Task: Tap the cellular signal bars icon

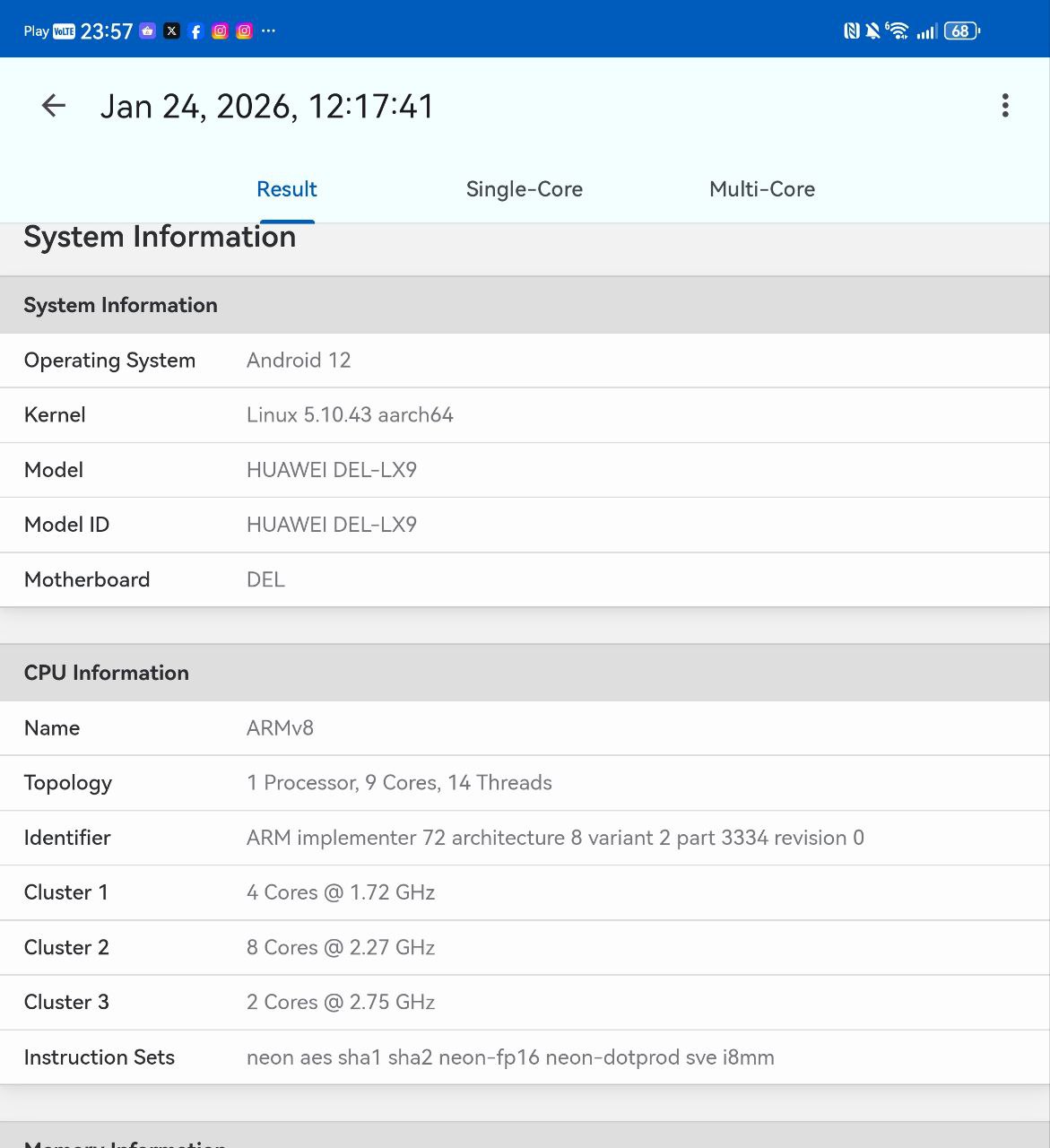Action: [927, 31]
